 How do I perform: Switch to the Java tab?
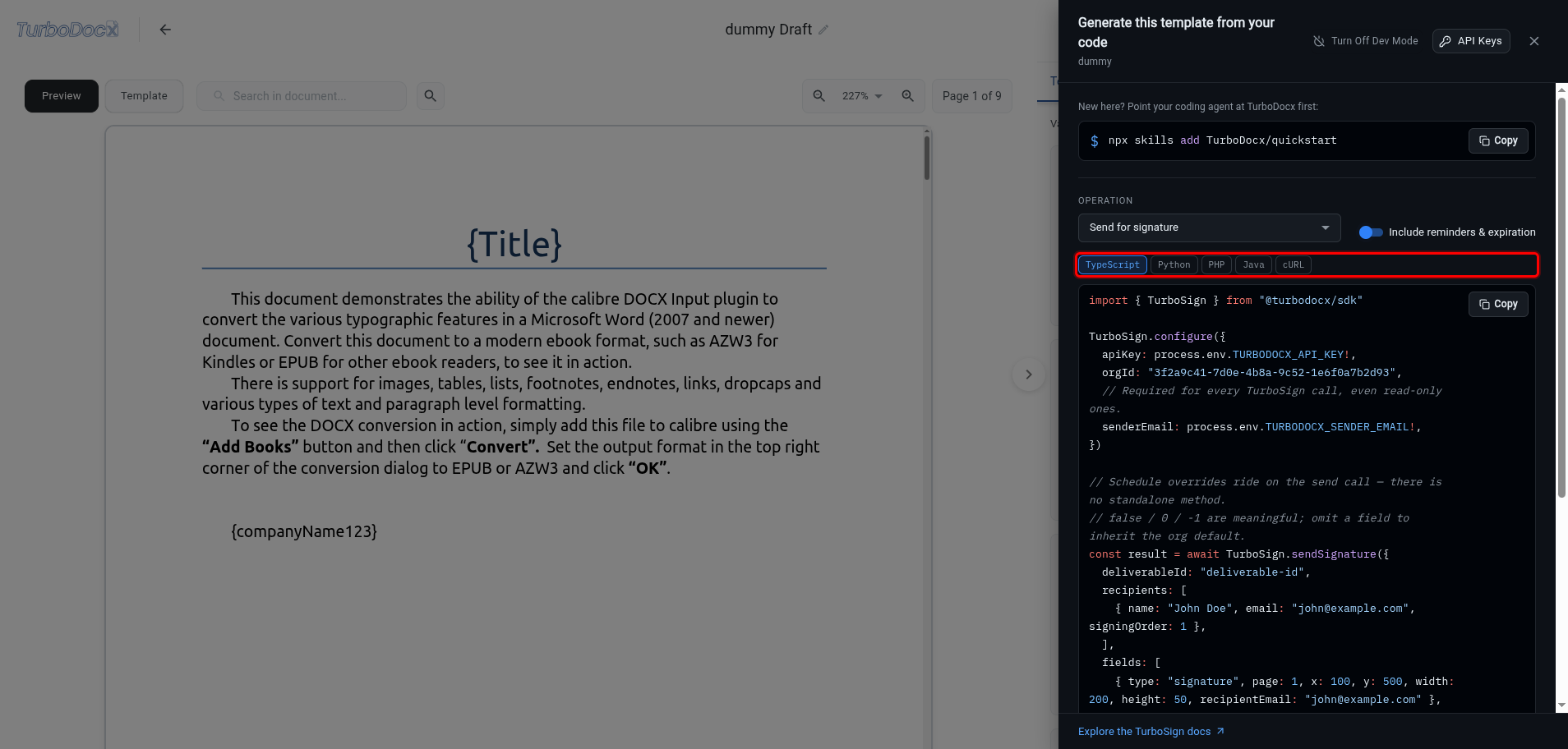(1253, 265)
